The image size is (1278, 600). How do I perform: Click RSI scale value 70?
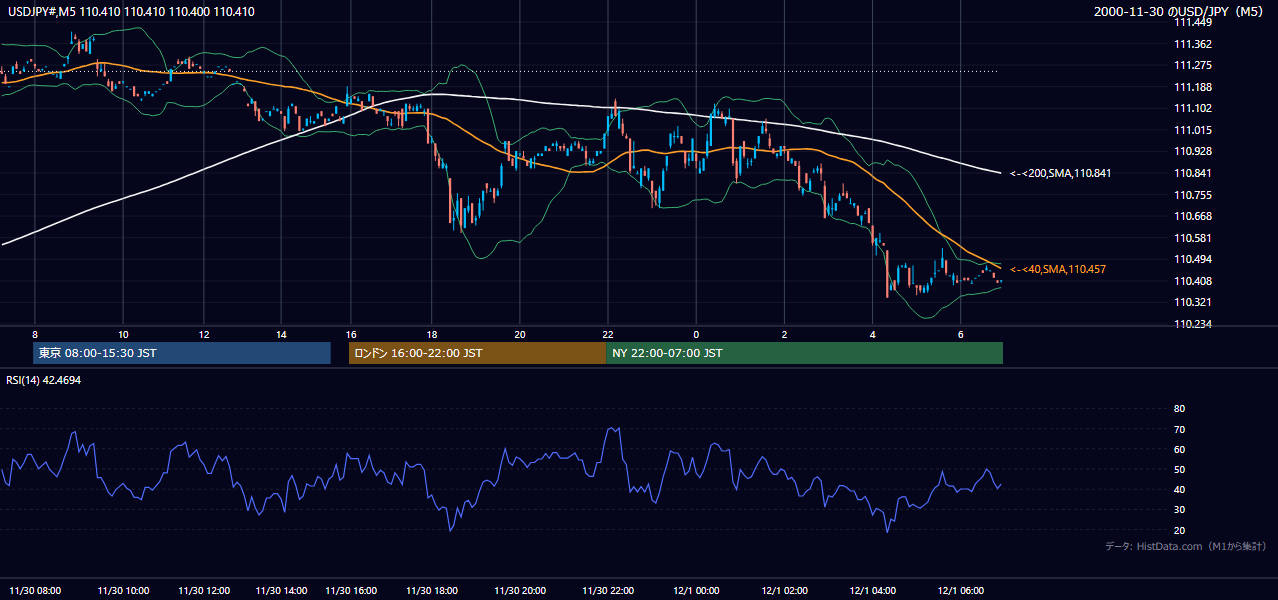1180,429
